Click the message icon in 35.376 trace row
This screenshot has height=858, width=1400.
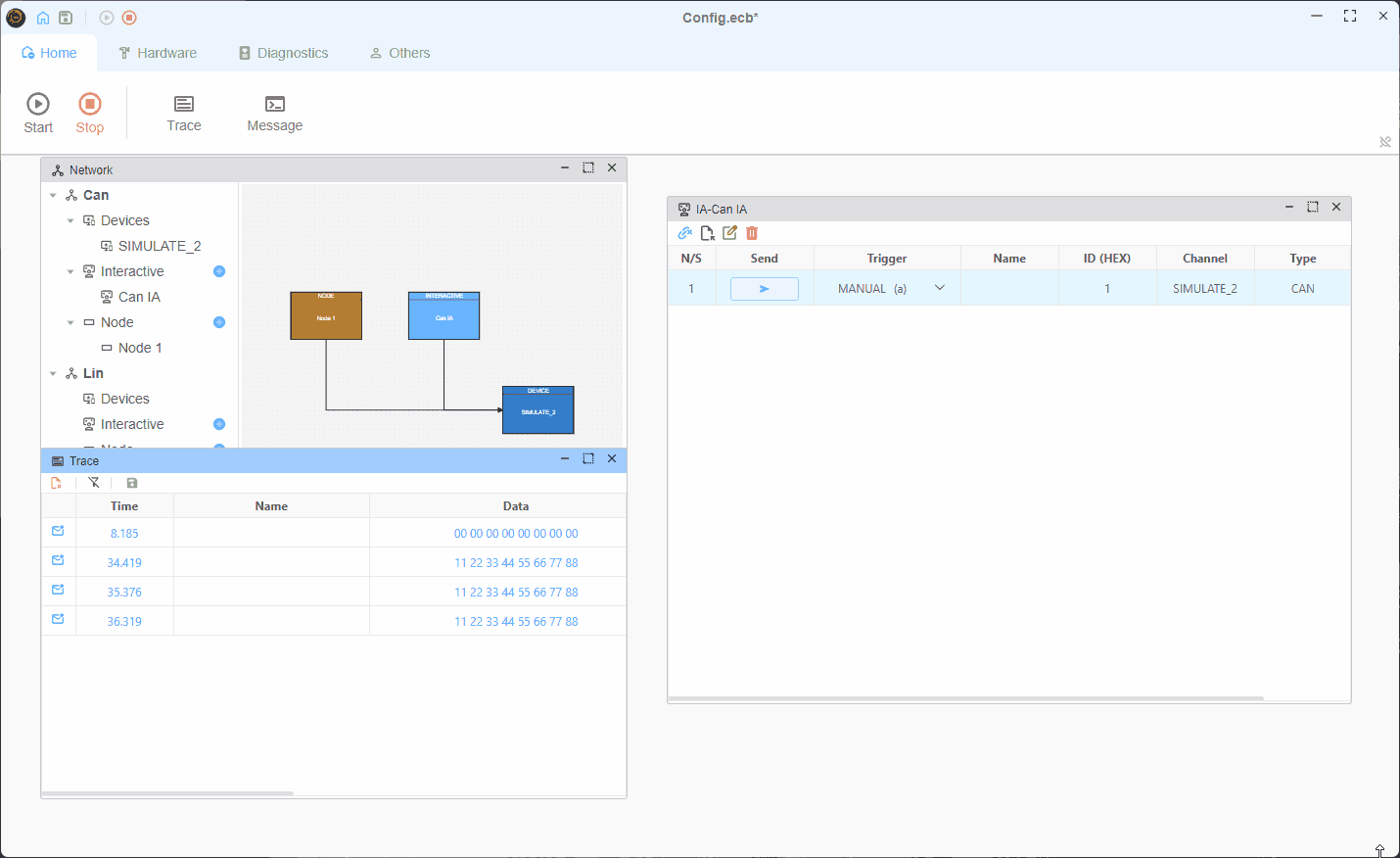[58, 590]
